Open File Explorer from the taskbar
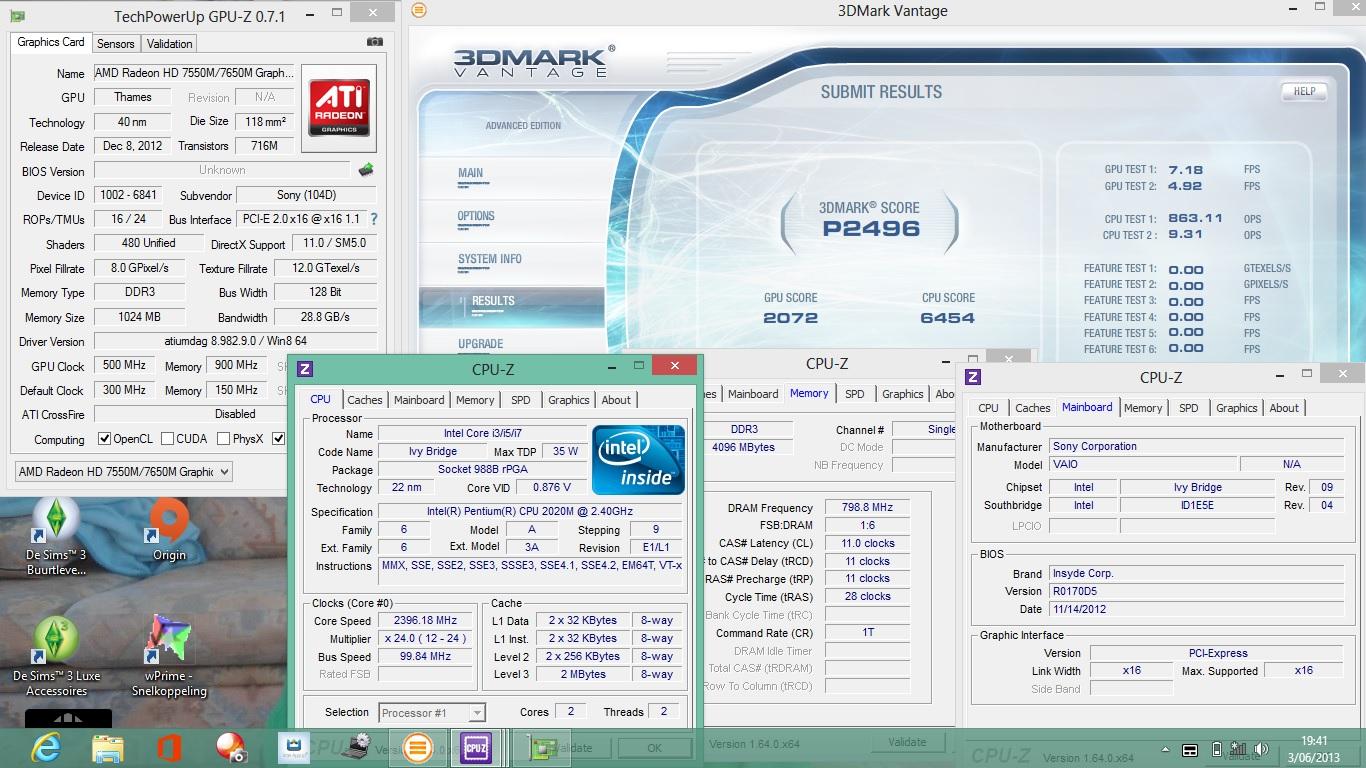 (107, 748)
